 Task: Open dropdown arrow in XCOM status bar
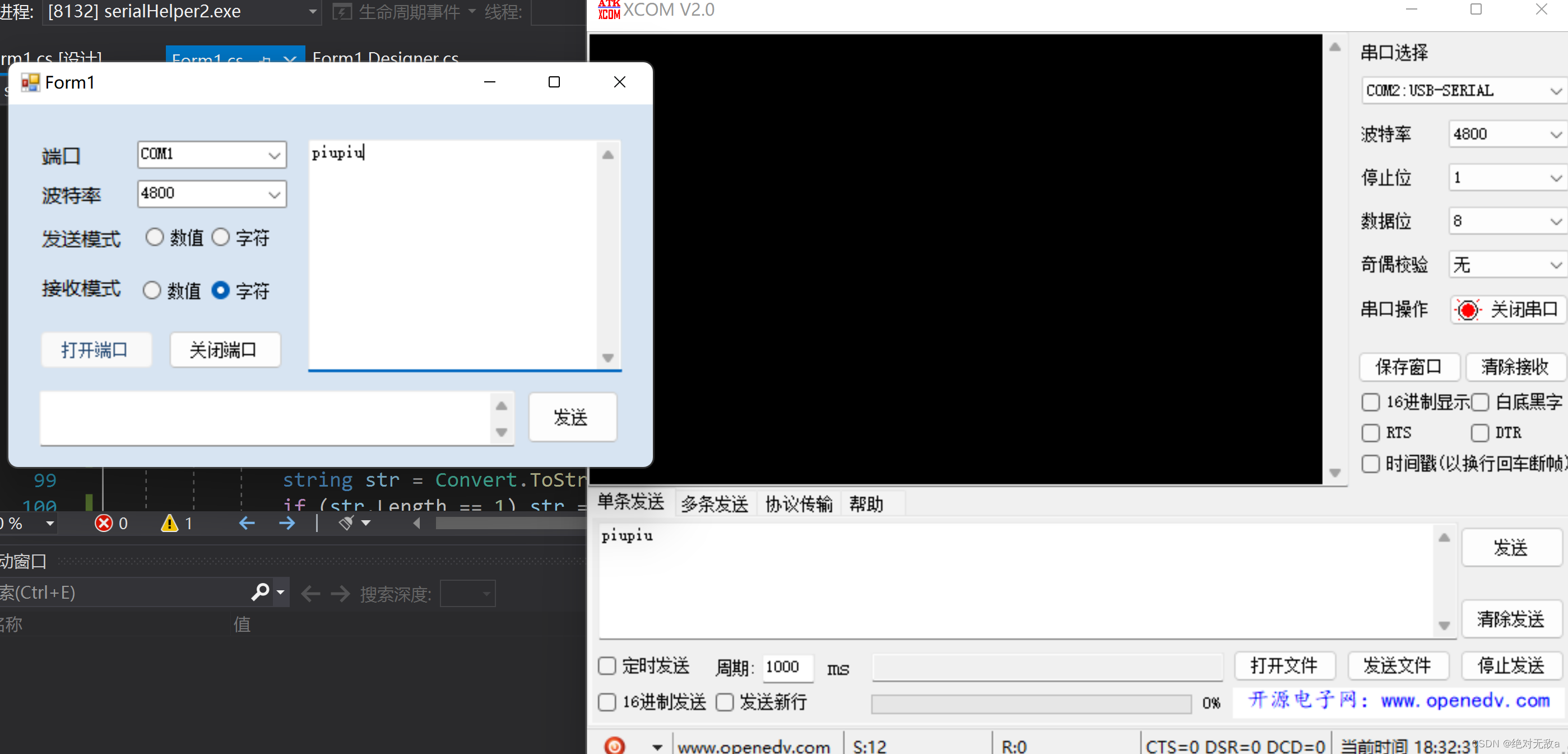(657, 747)
